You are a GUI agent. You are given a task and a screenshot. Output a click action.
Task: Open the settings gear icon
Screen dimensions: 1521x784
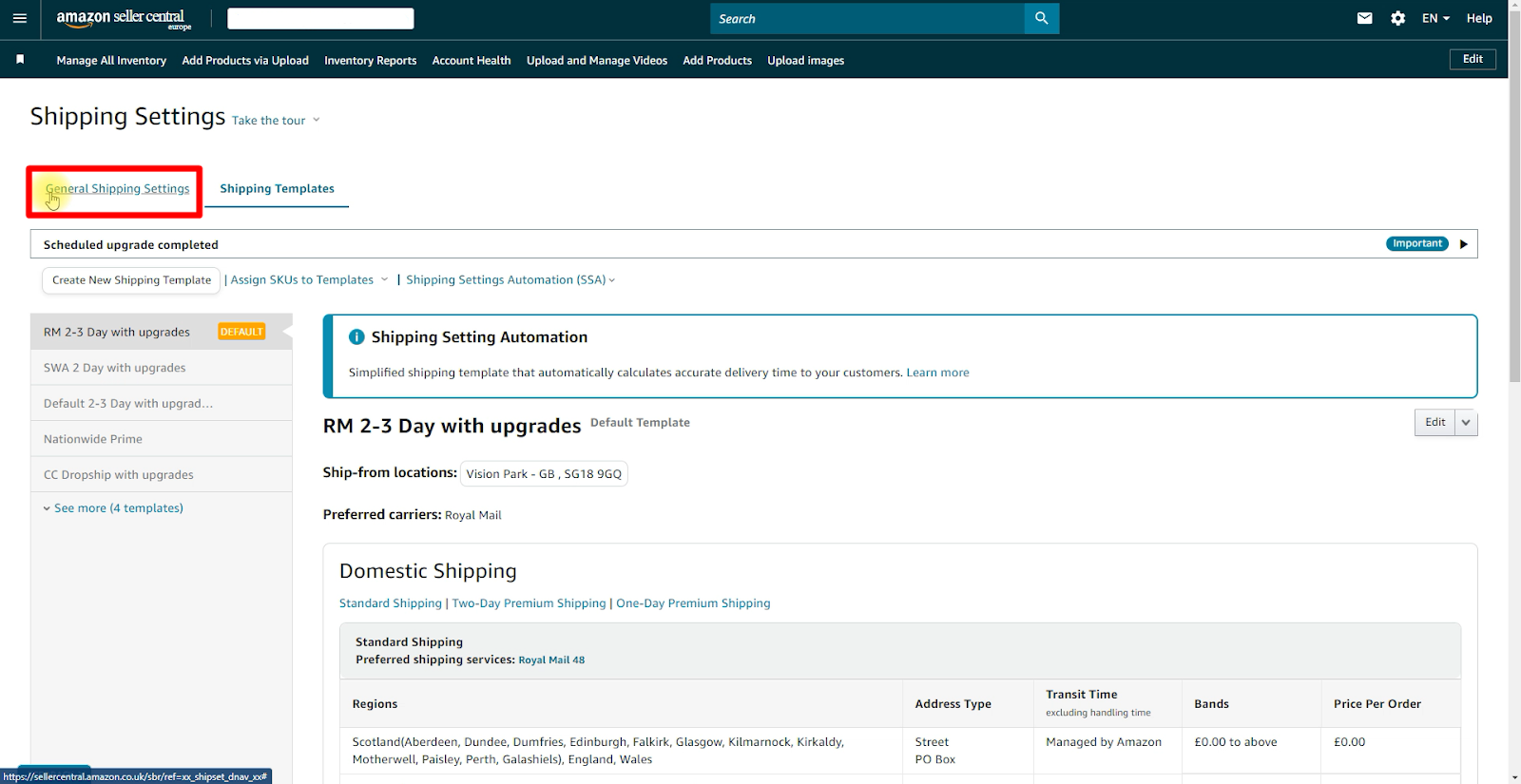[x=1398, y=18]
